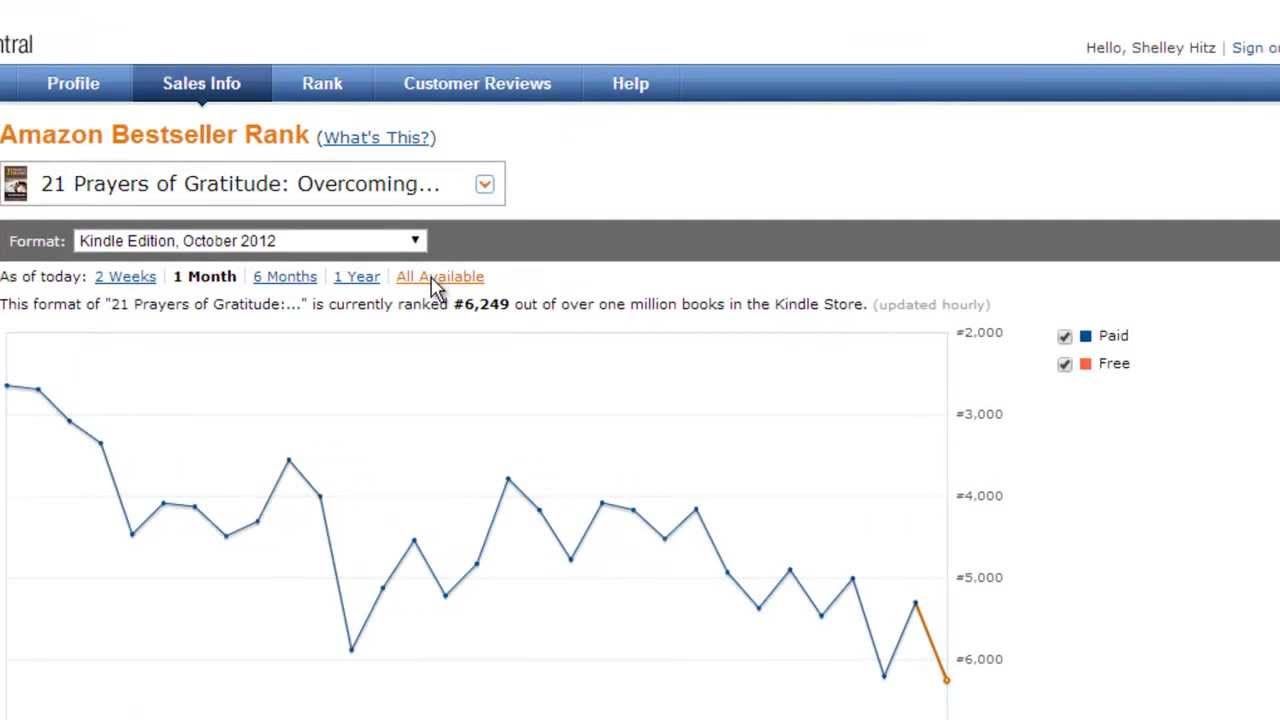
Task: Switch to the Sales Info tab
Action: (202, 84)
